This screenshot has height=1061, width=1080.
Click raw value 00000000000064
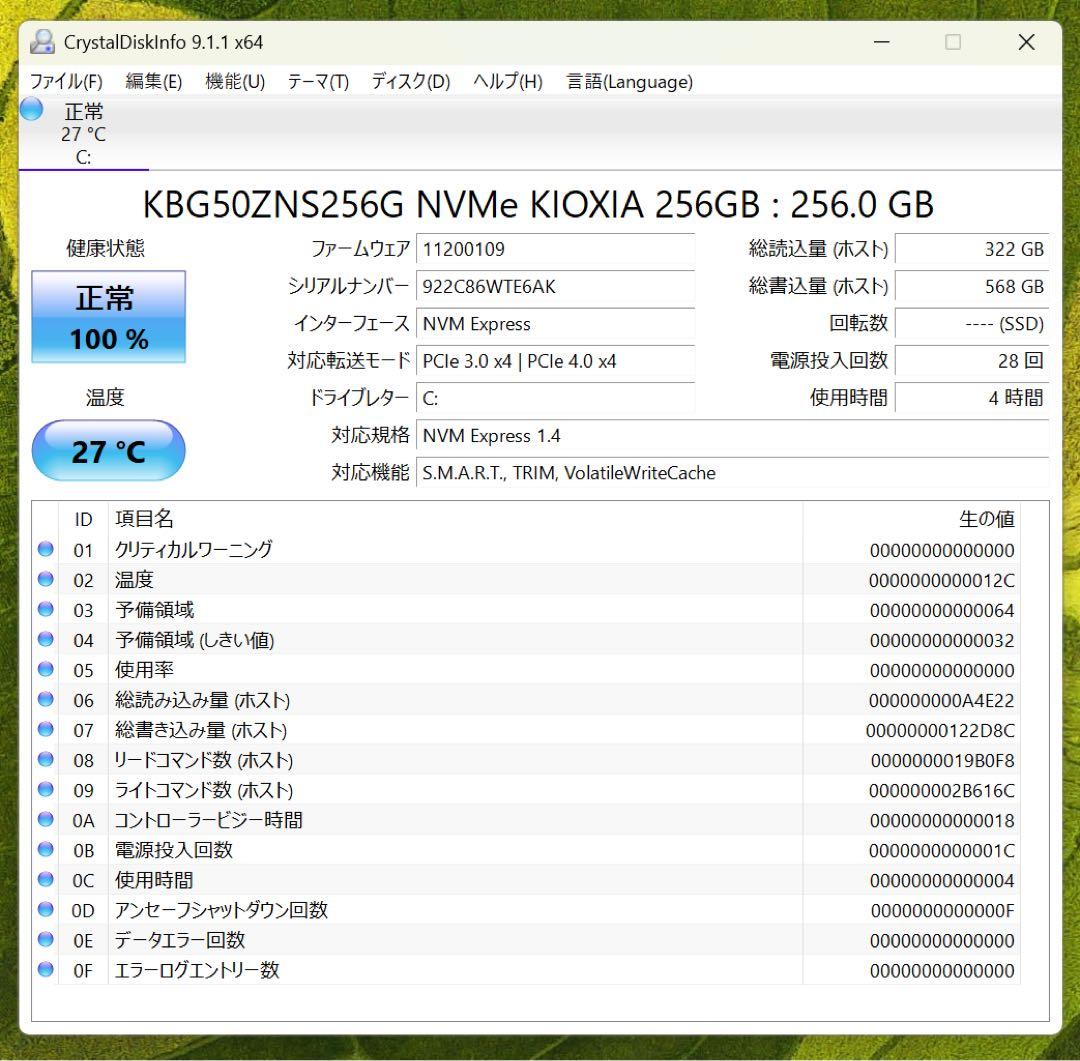pyautogui.click(x=942, y=610)
